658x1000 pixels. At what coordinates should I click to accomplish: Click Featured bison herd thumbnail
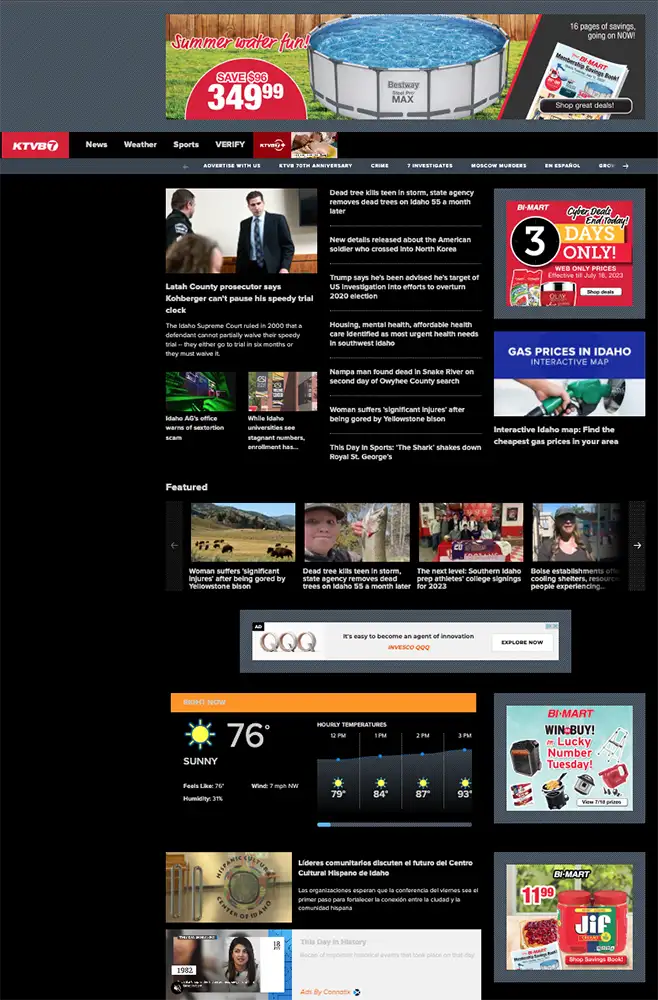click(x=243, y=533)
